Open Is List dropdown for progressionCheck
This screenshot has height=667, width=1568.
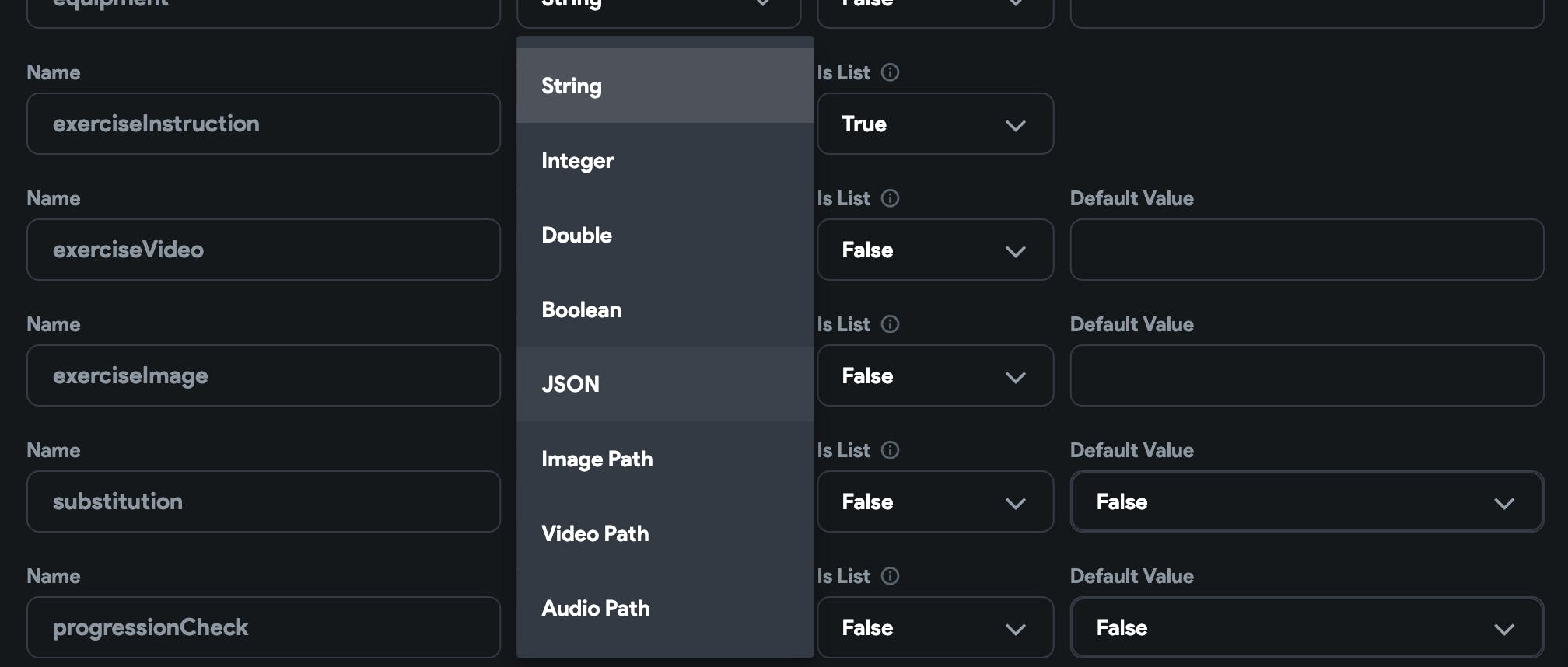tap(936, 627)
